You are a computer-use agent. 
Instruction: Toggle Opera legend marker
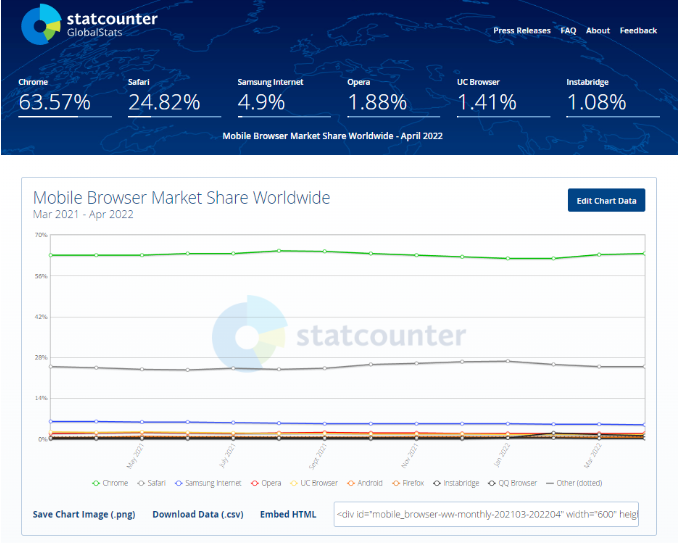coord(266,483)
